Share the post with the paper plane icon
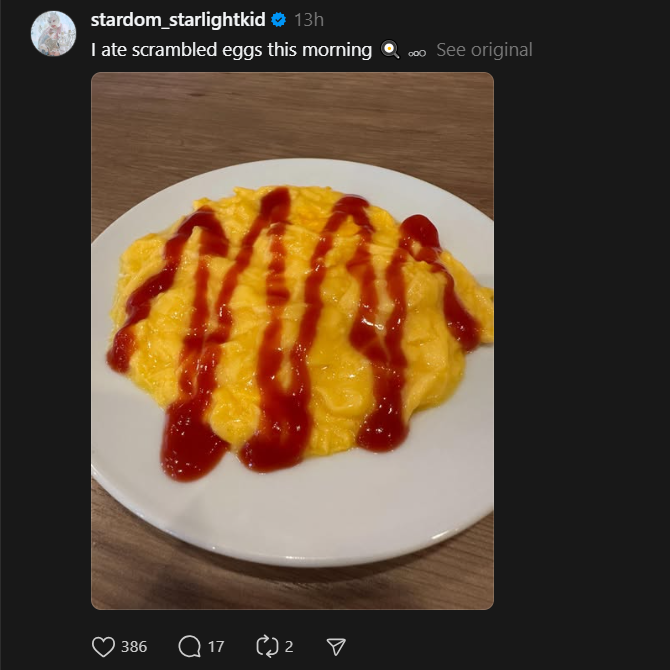Screen dimensions: 670x670 tap(336, 646)
